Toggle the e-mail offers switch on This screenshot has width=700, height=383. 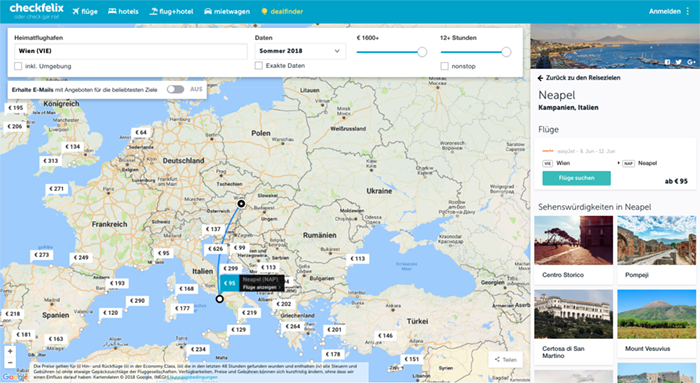[175, 89]
